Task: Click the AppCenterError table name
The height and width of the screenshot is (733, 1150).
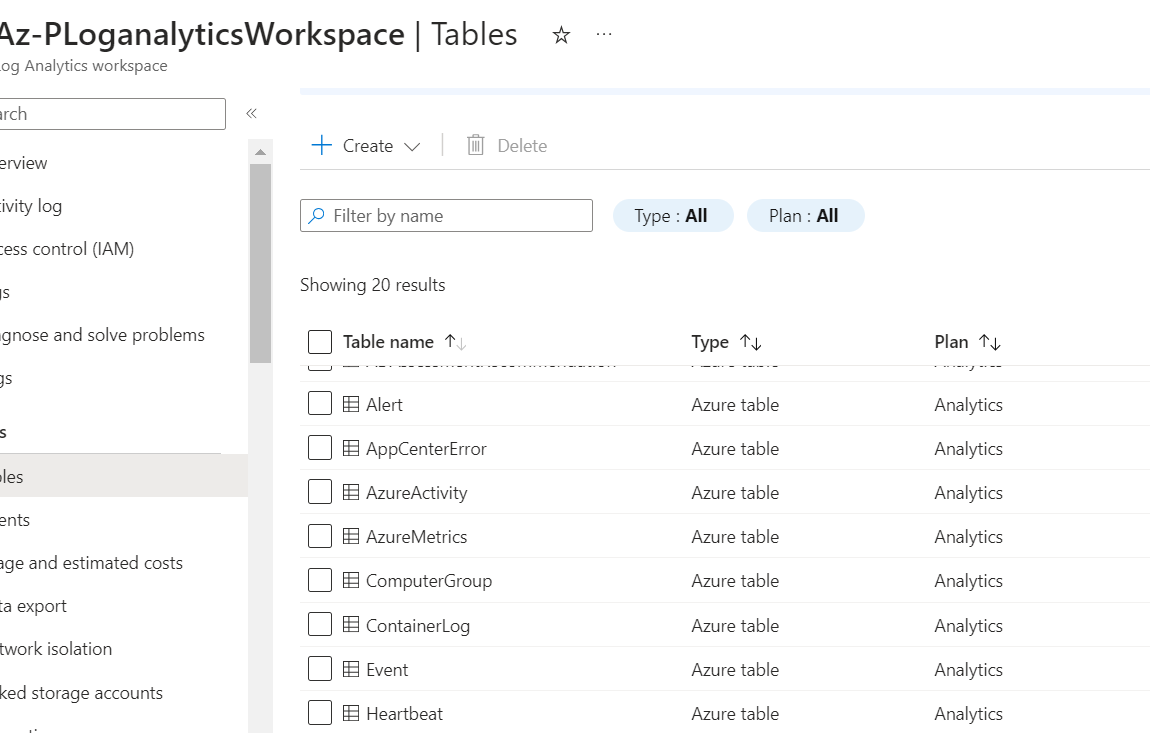Action: 426,449
